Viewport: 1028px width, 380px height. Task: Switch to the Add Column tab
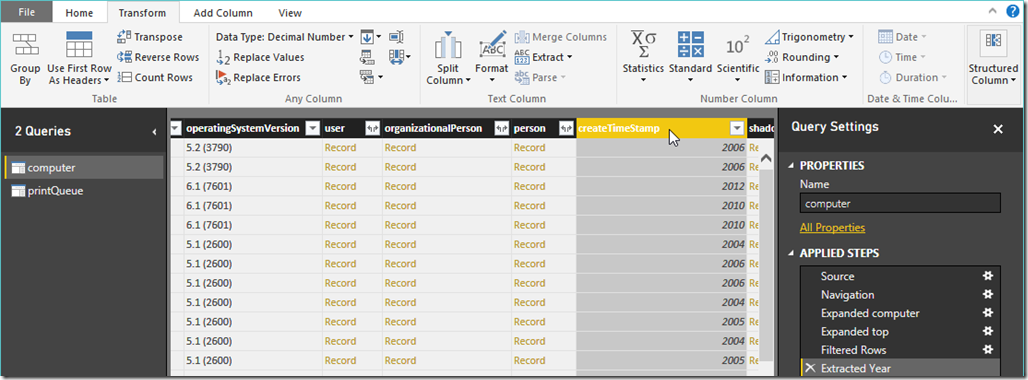tap(222, 12)
